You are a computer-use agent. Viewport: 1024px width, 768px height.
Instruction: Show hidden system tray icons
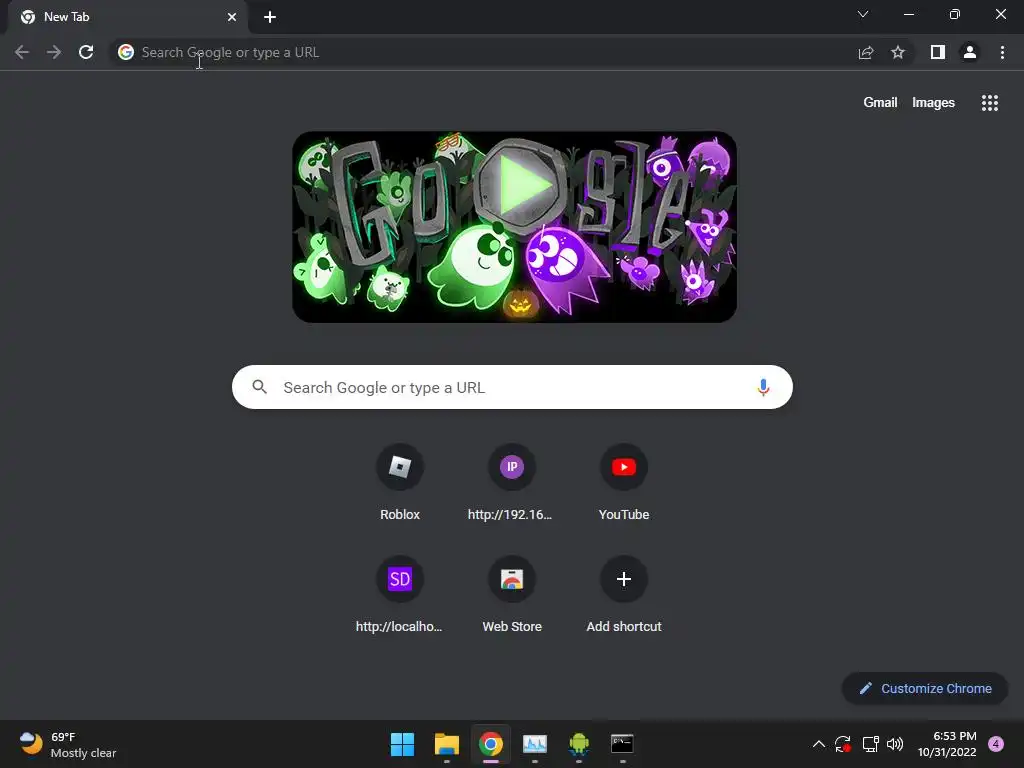click(x=818, y=744)
